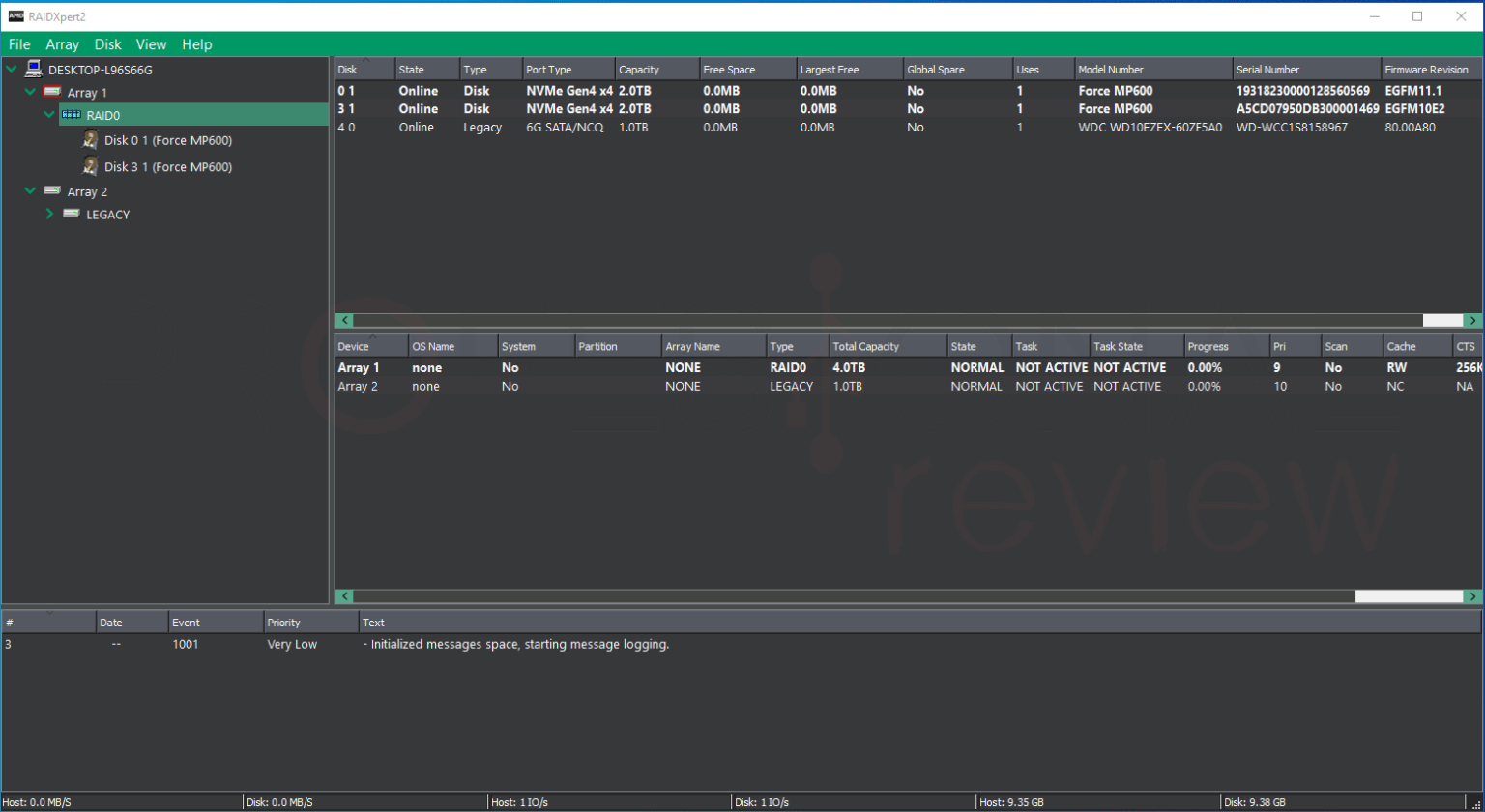Select the LEGACY tree item

click(x=107, y=215)
